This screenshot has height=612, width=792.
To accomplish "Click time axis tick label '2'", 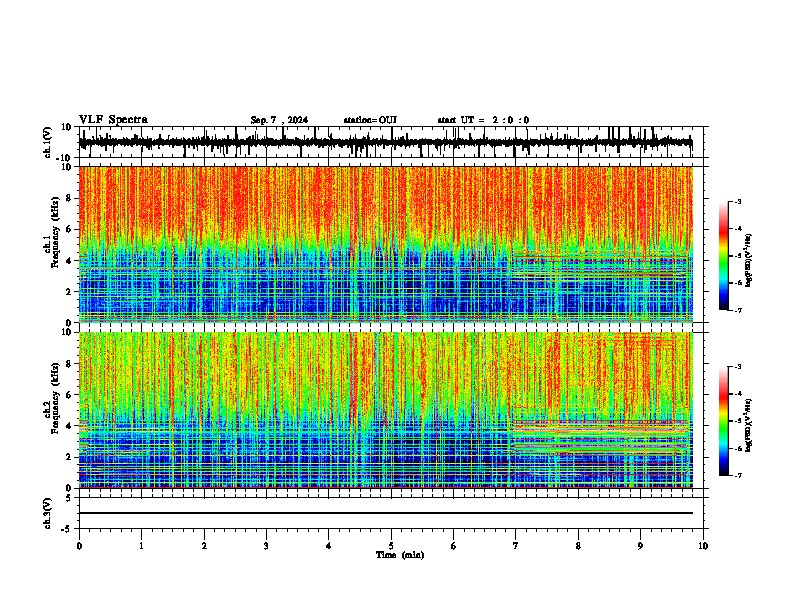I will coord(204,546).
